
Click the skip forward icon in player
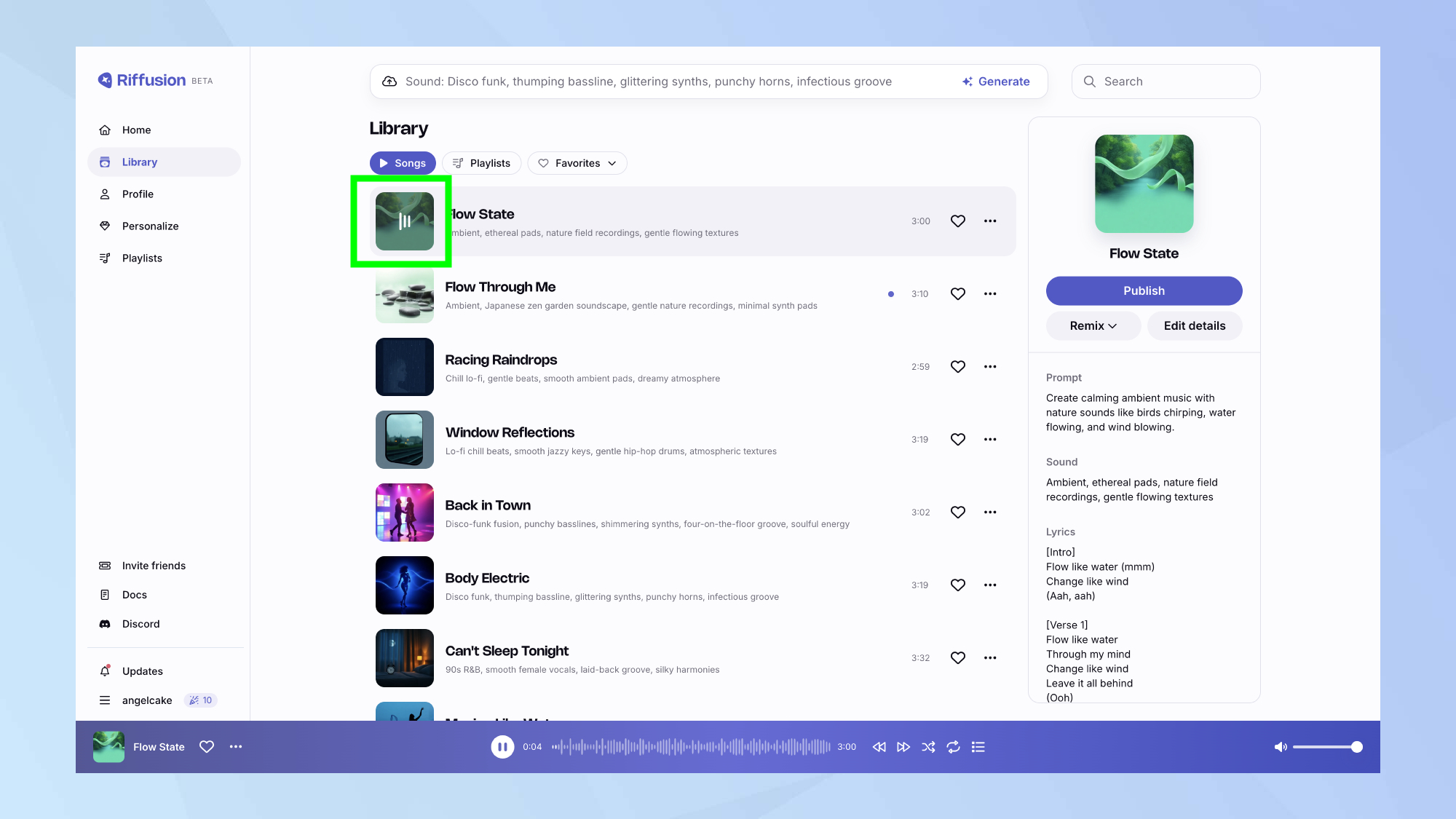903,747
